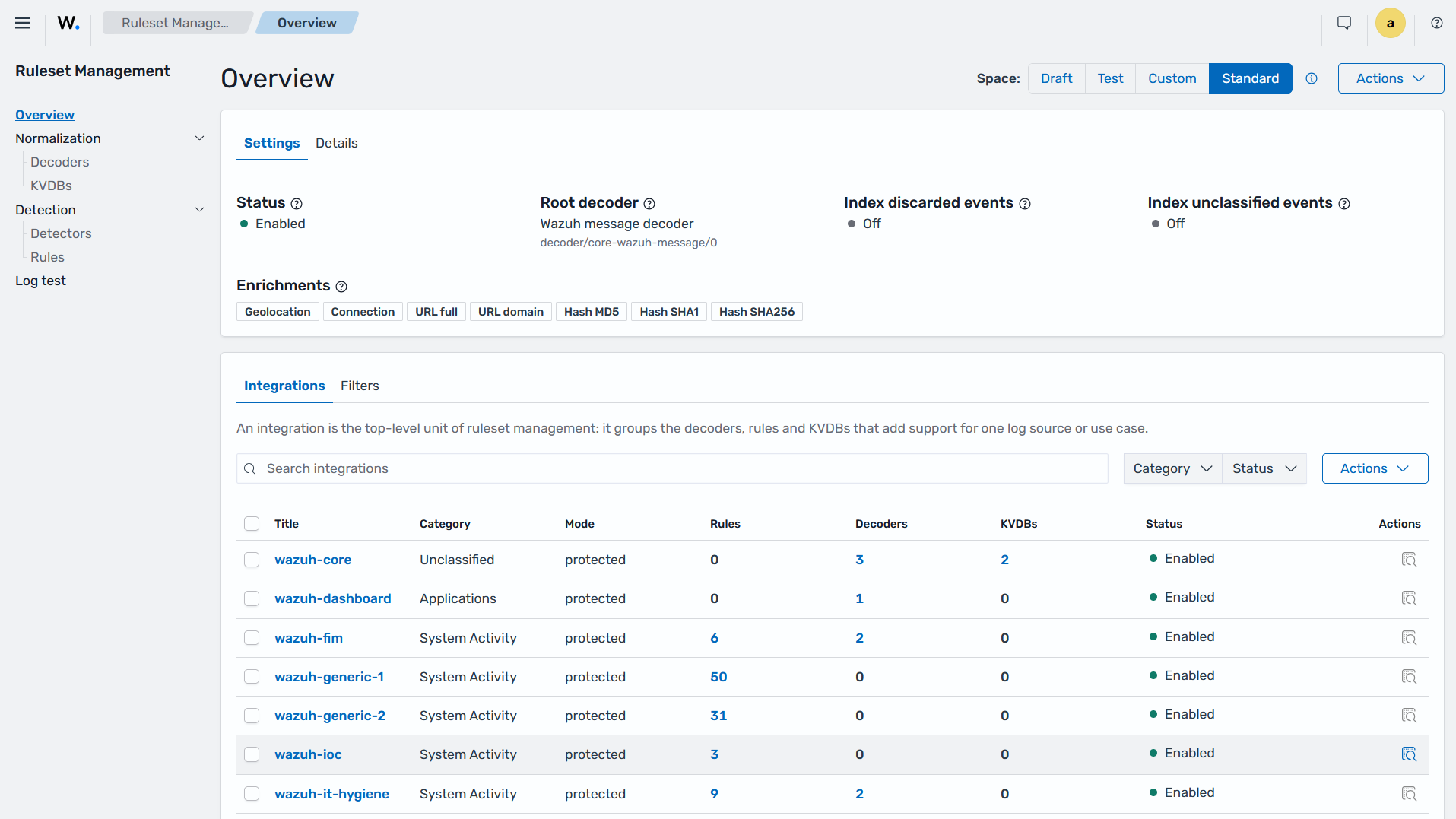The image size is (1456, 819).
Task: Open the Status filter dropdown
Action: 1264,468
